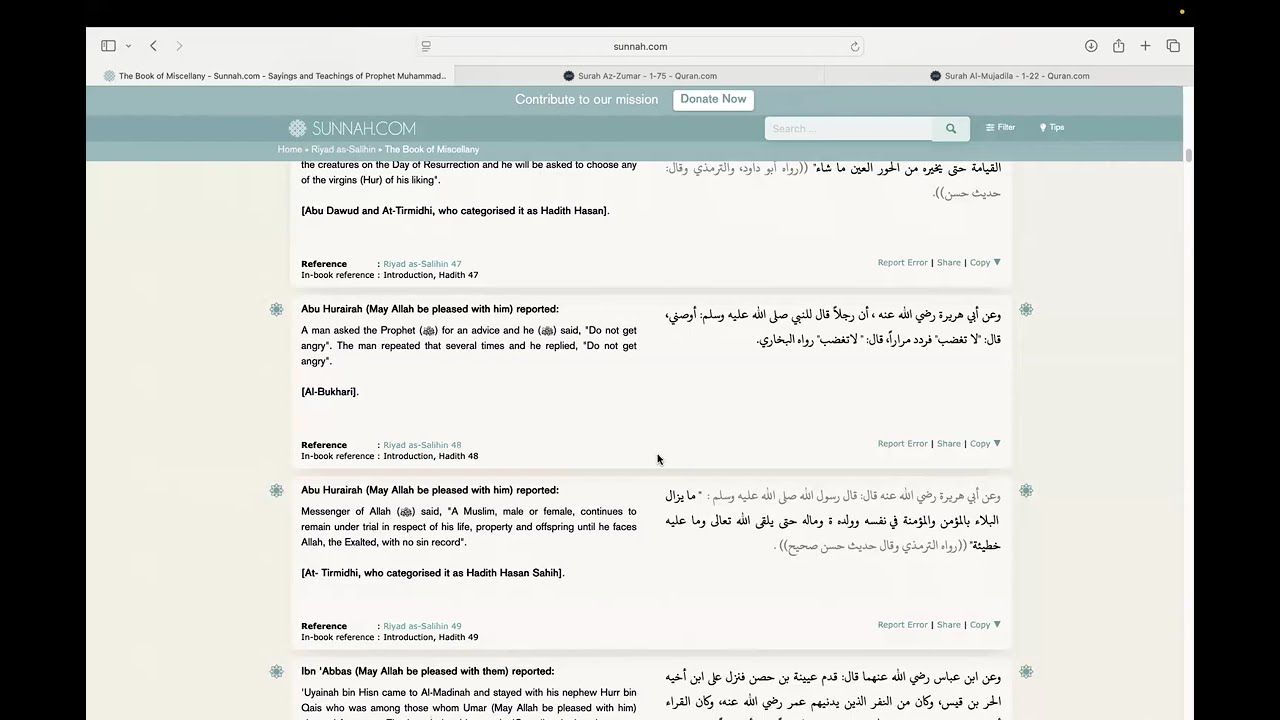The image size is (1280, 720).
Task: Reload the page with the refresh icon
Action: point(855,46)
